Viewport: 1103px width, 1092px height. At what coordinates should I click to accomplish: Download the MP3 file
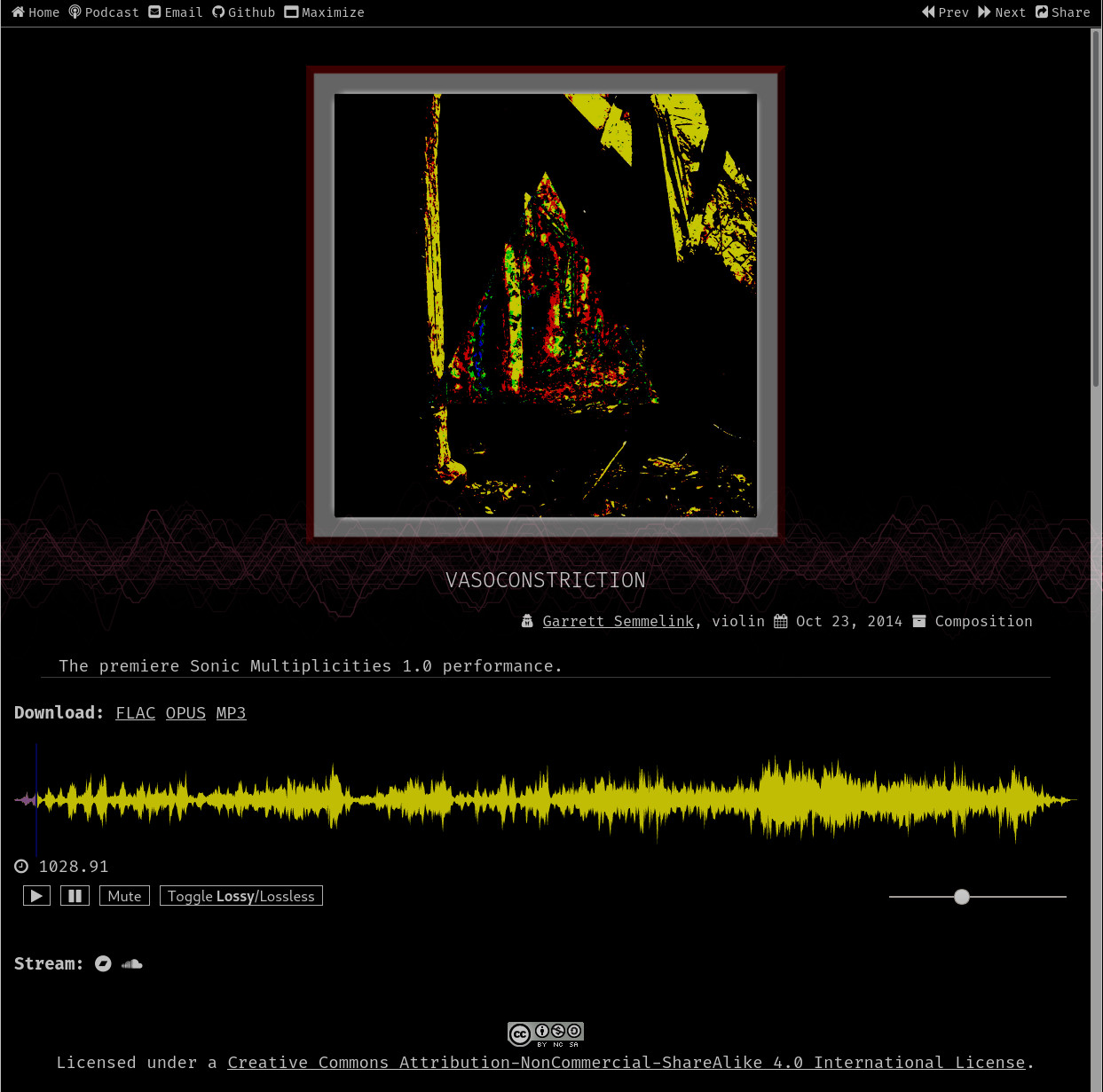[x=232, y=713]
